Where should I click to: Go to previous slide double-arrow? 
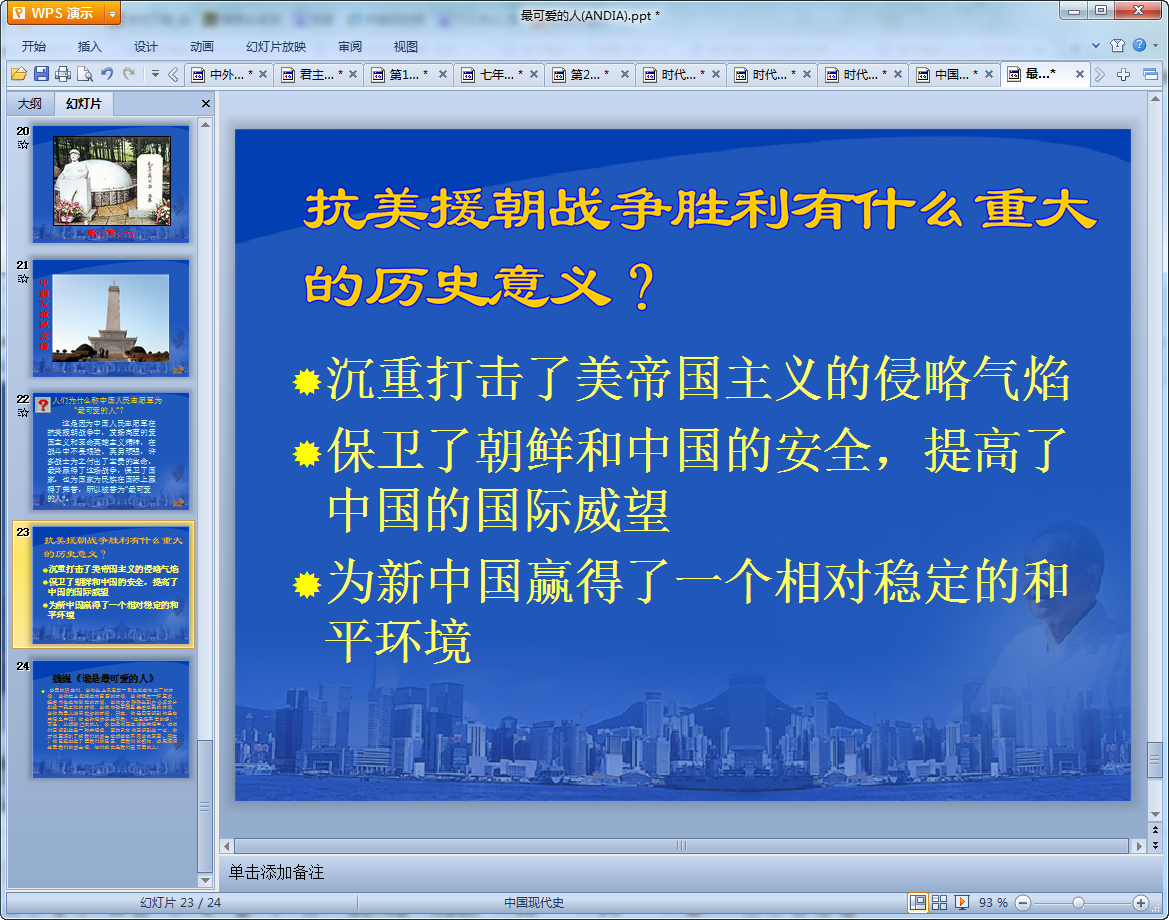(1156, 830)
